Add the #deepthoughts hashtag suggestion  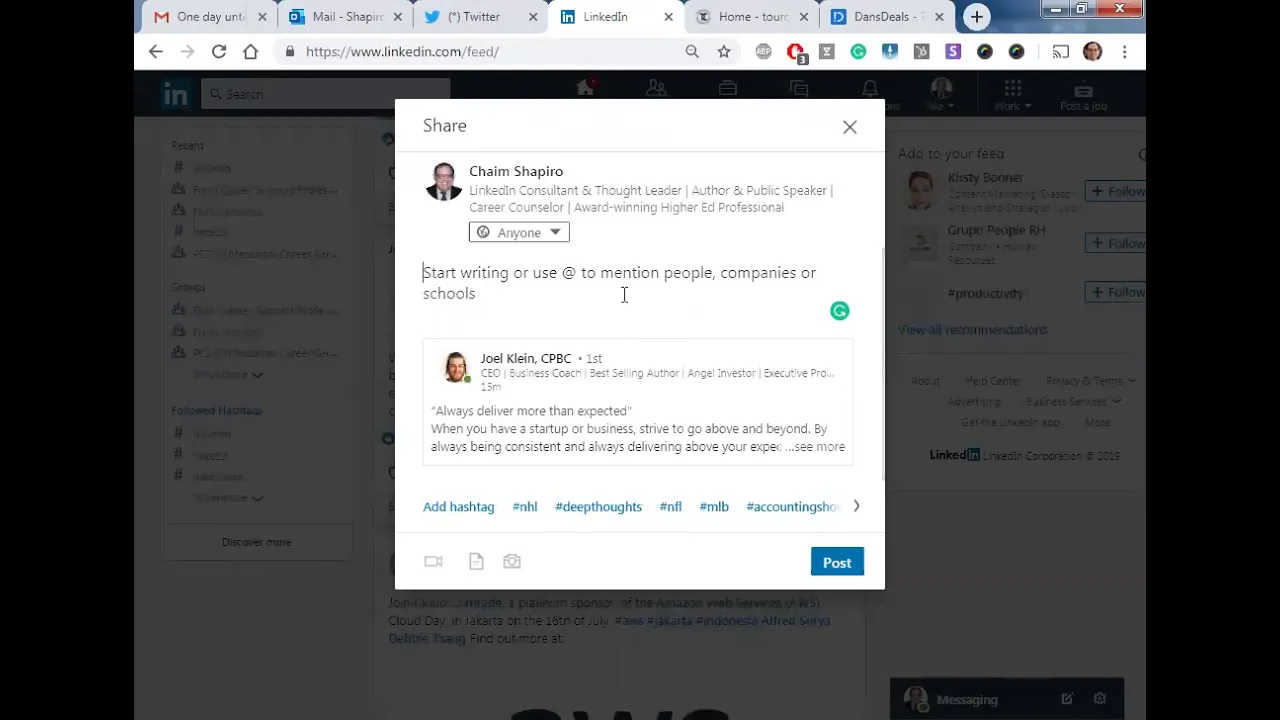(598, 507)
